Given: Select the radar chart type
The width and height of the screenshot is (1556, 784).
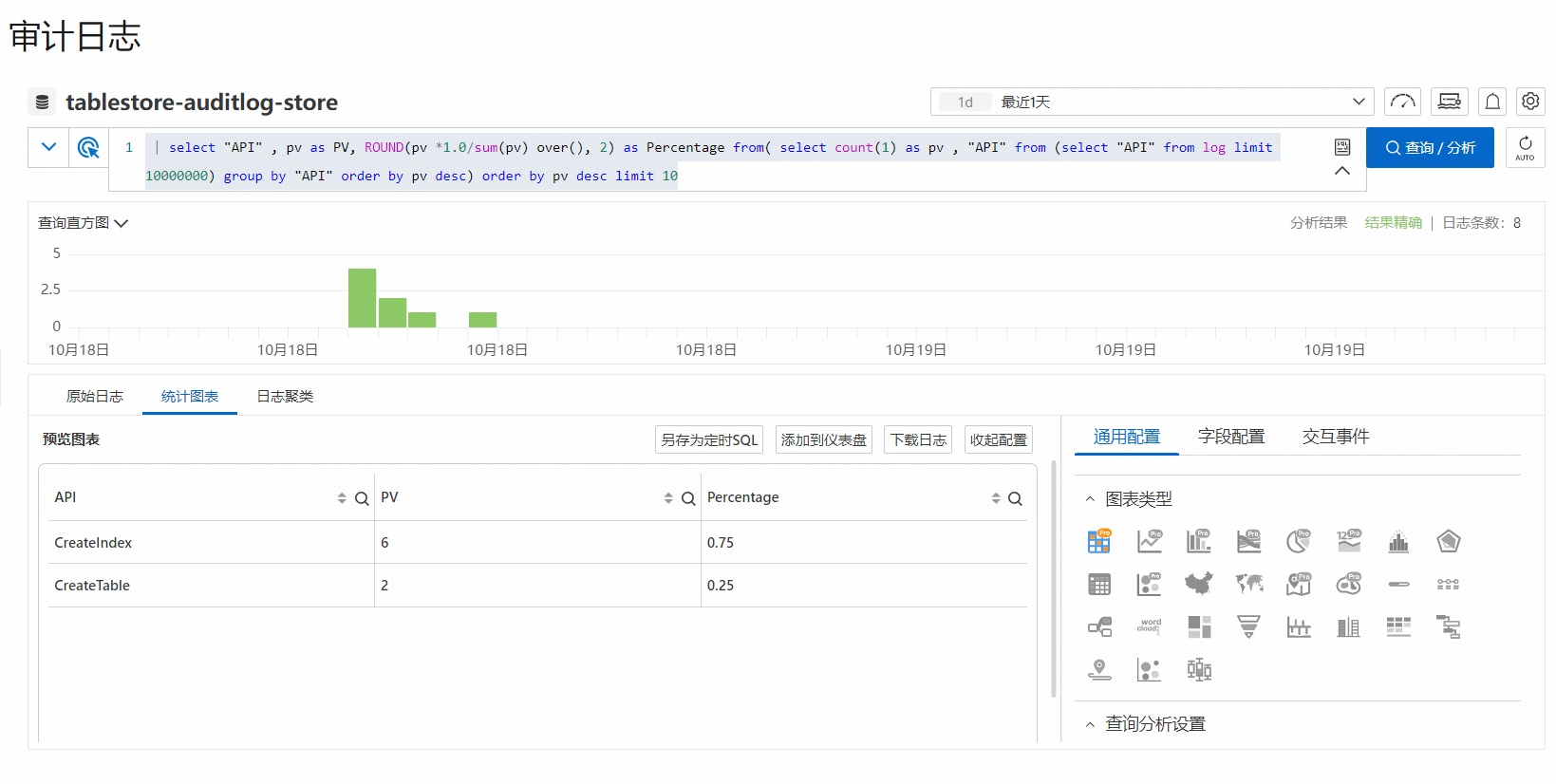Looking at the screenshot, I should [x=1448, y=541].
